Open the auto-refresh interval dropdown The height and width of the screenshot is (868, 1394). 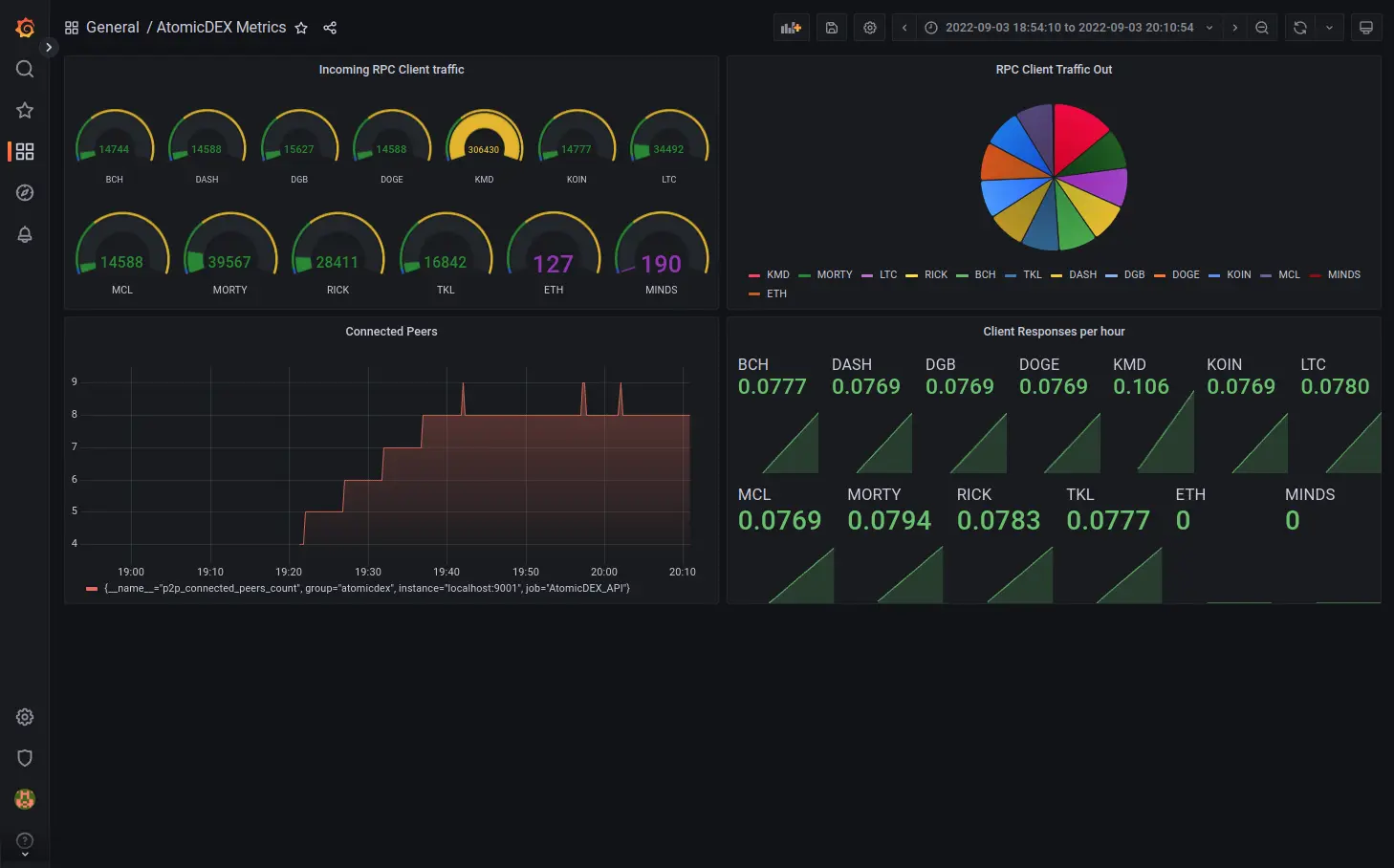coord(1328,27)
